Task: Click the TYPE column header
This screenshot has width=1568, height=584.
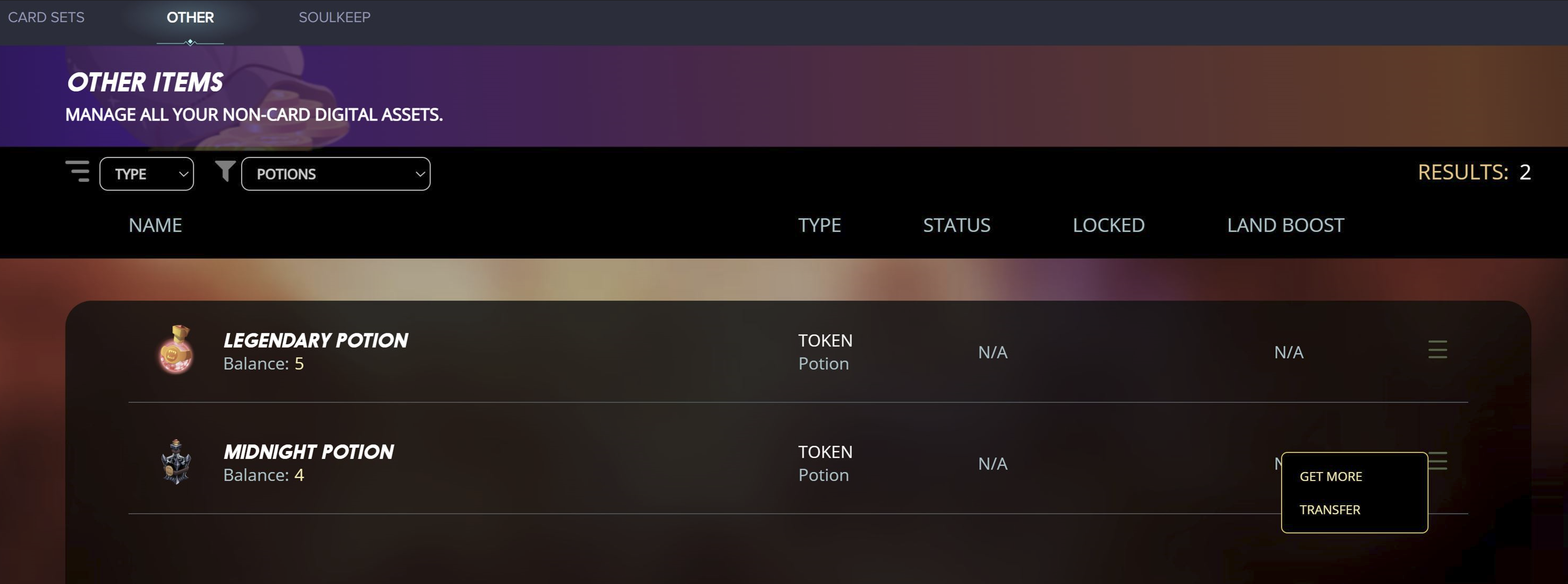Action: [x=819, y=225]
